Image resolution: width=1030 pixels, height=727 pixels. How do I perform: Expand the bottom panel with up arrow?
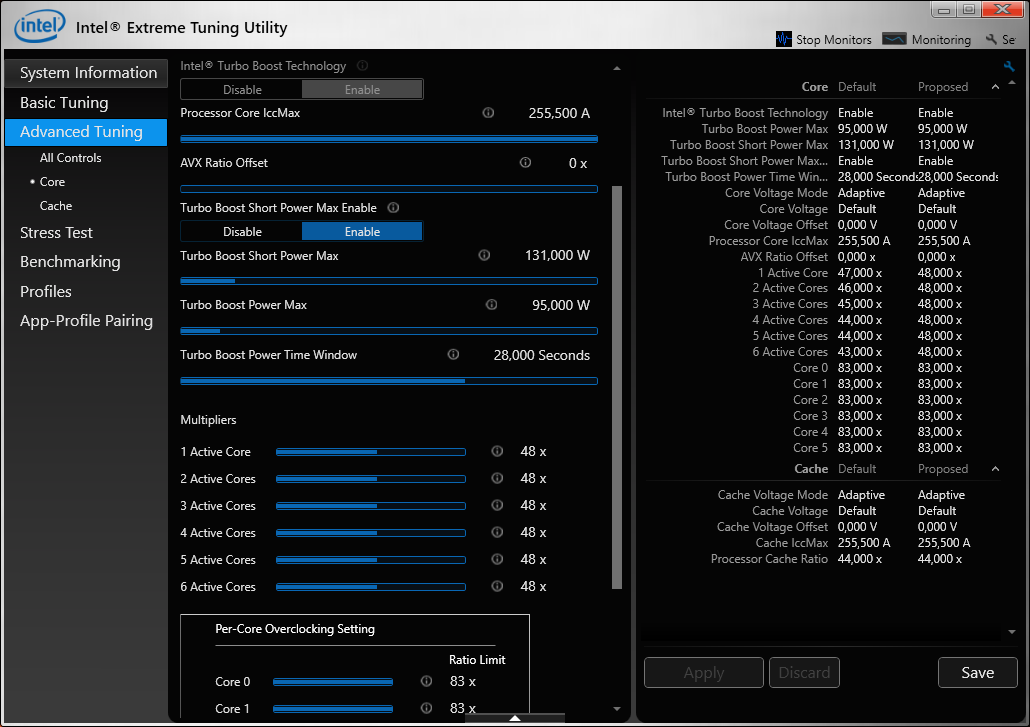[515, 718]
